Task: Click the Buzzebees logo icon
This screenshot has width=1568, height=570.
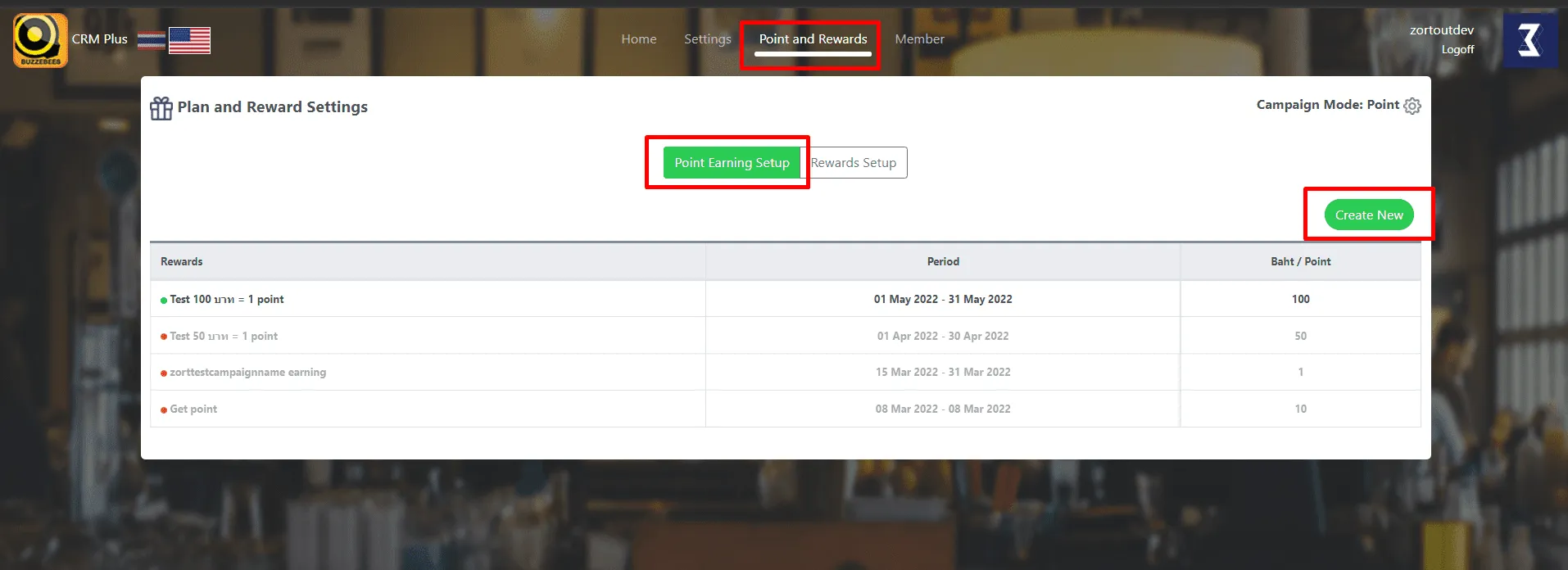Action: 39,39
